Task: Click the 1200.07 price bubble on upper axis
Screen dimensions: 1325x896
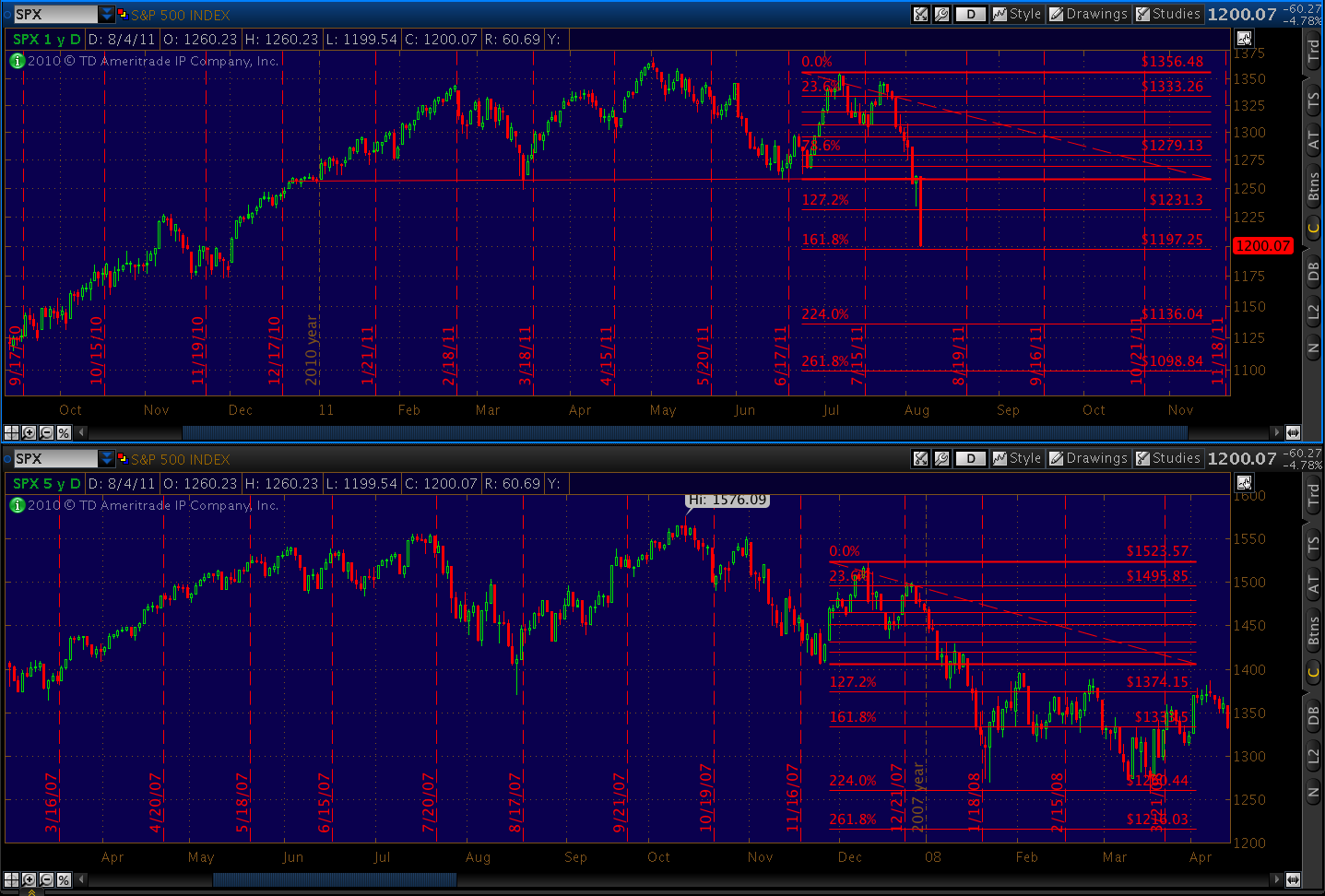Action: pos(1263,245)
